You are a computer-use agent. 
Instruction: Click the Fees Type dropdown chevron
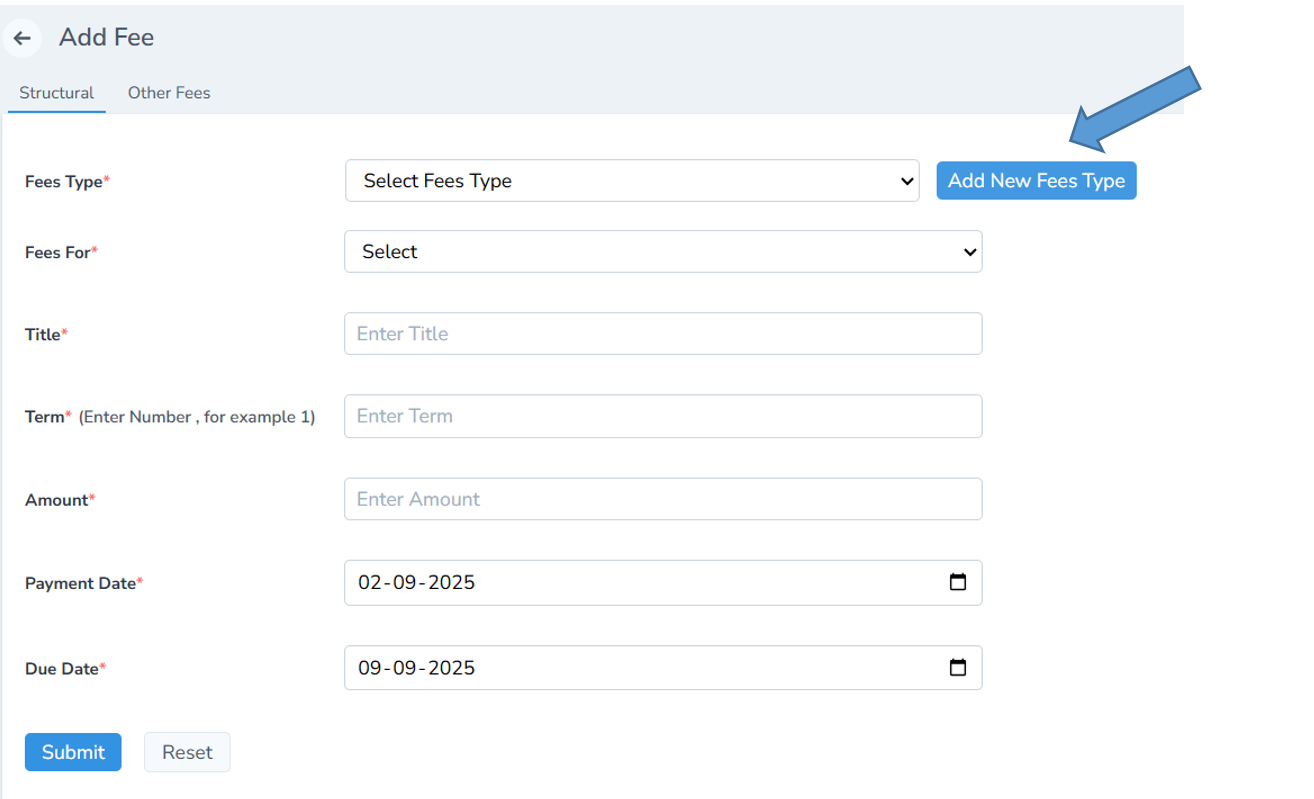tap(905, 181)
